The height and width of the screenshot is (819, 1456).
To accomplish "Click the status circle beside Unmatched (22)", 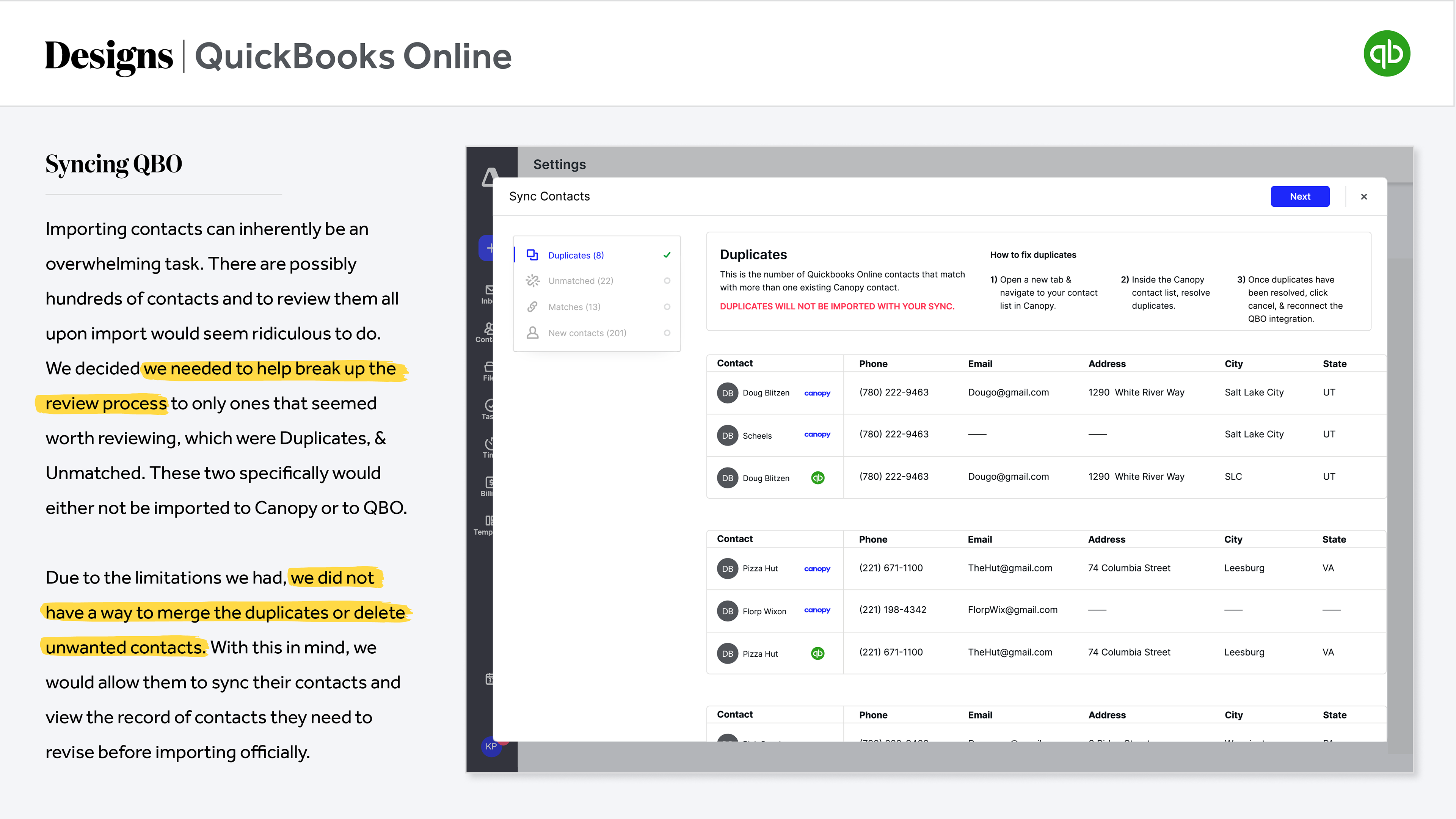I will pos(667,281).
